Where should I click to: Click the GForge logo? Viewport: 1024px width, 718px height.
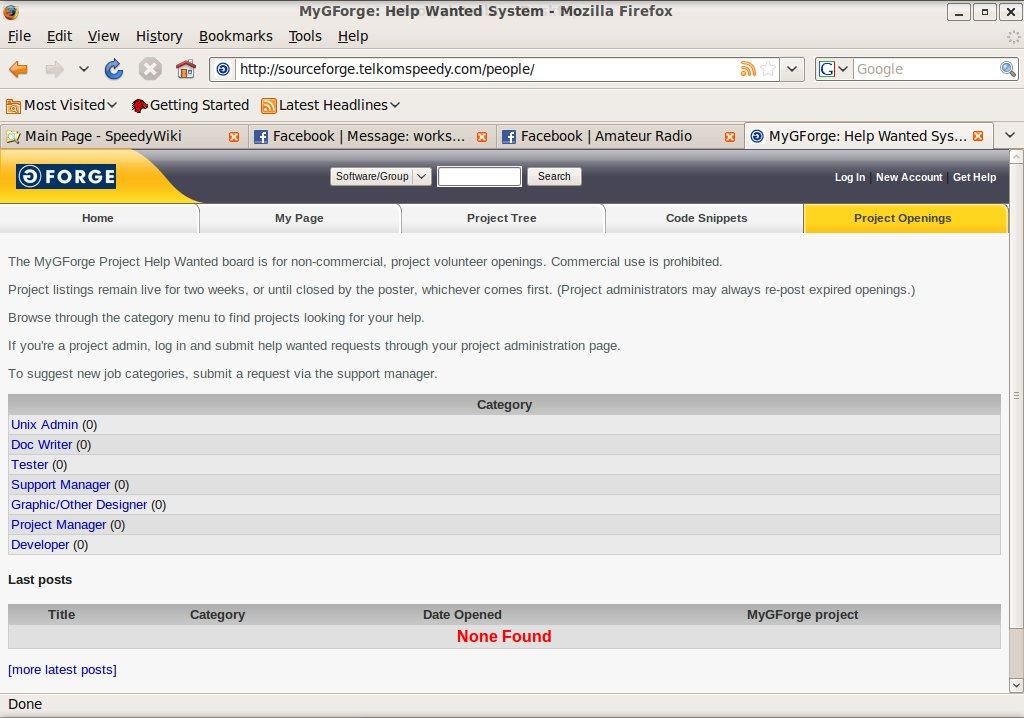66,177
